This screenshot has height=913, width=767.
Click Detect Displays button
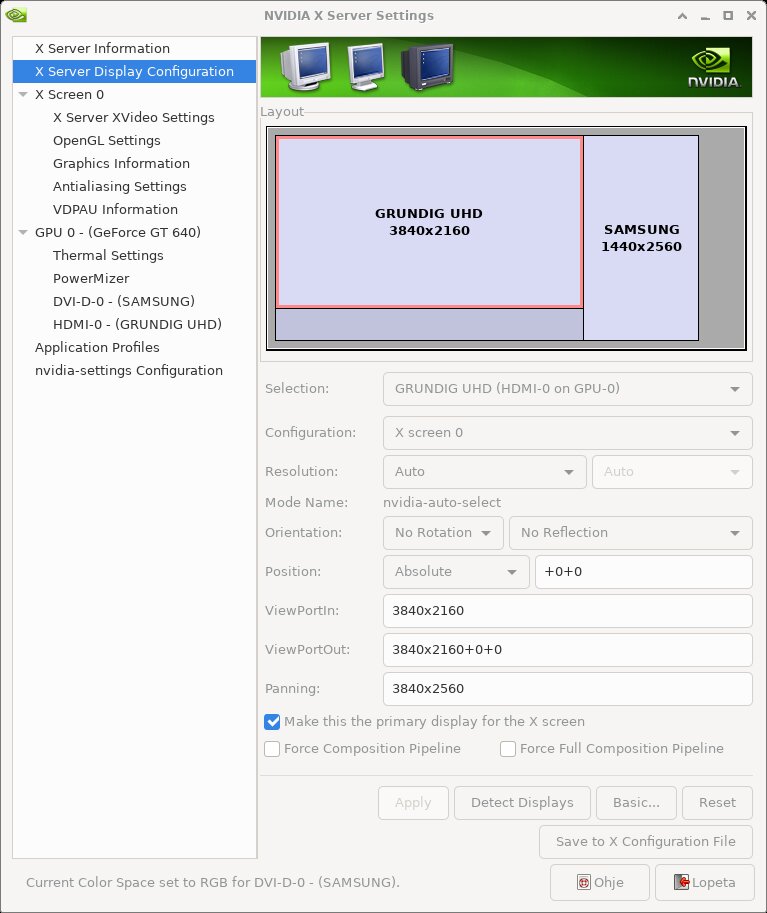point(522,803)
